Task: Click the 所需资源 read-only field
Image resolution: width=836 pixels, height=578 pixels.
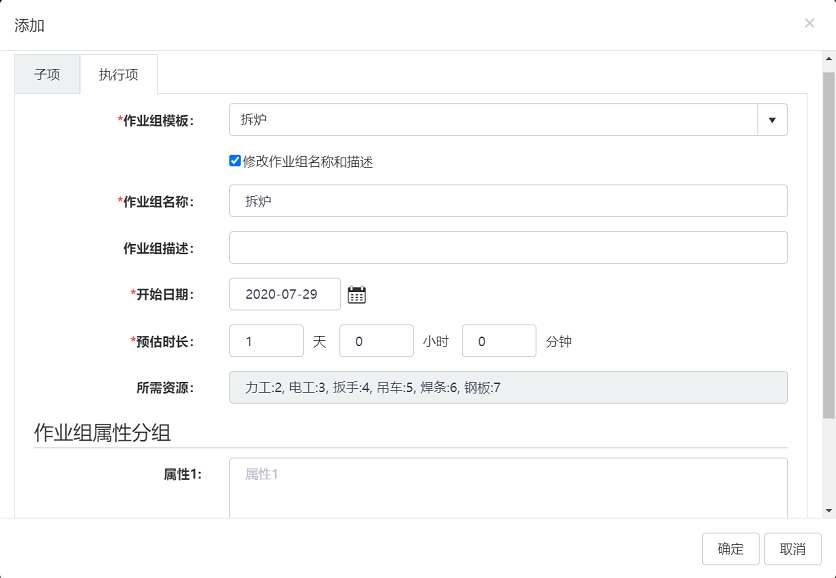Action: pyautogui.click(x=508, y=387)
